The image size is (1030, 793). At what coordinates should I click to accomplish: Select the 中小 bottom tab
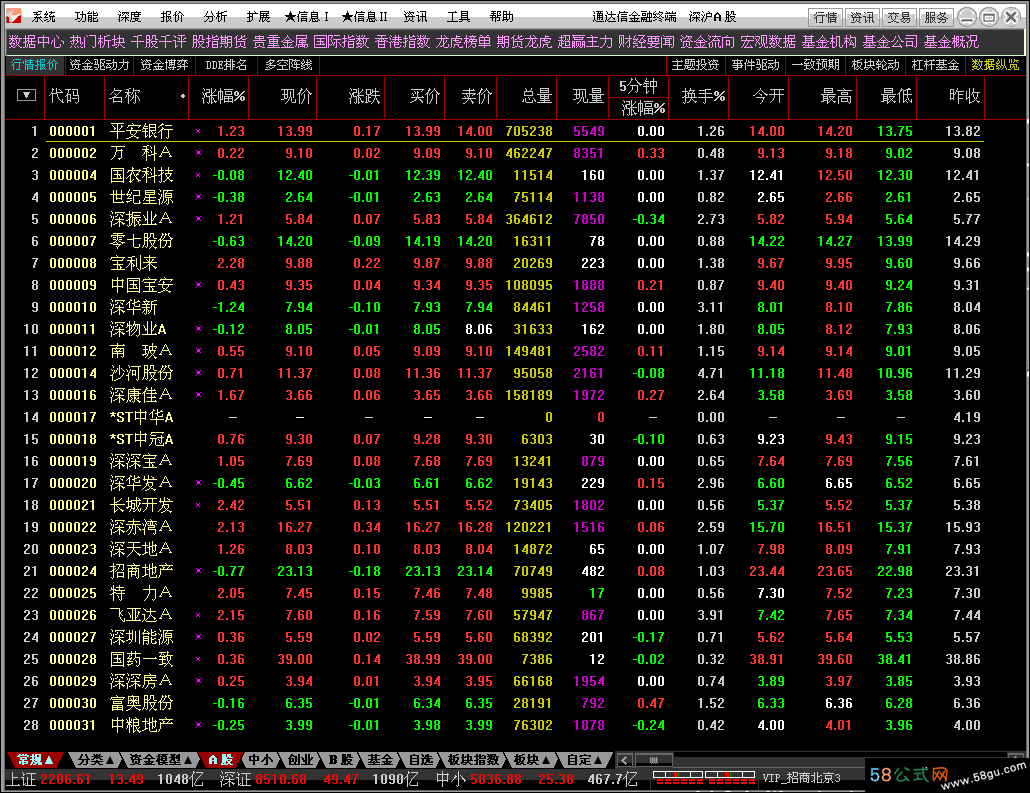tap(260, 759)
